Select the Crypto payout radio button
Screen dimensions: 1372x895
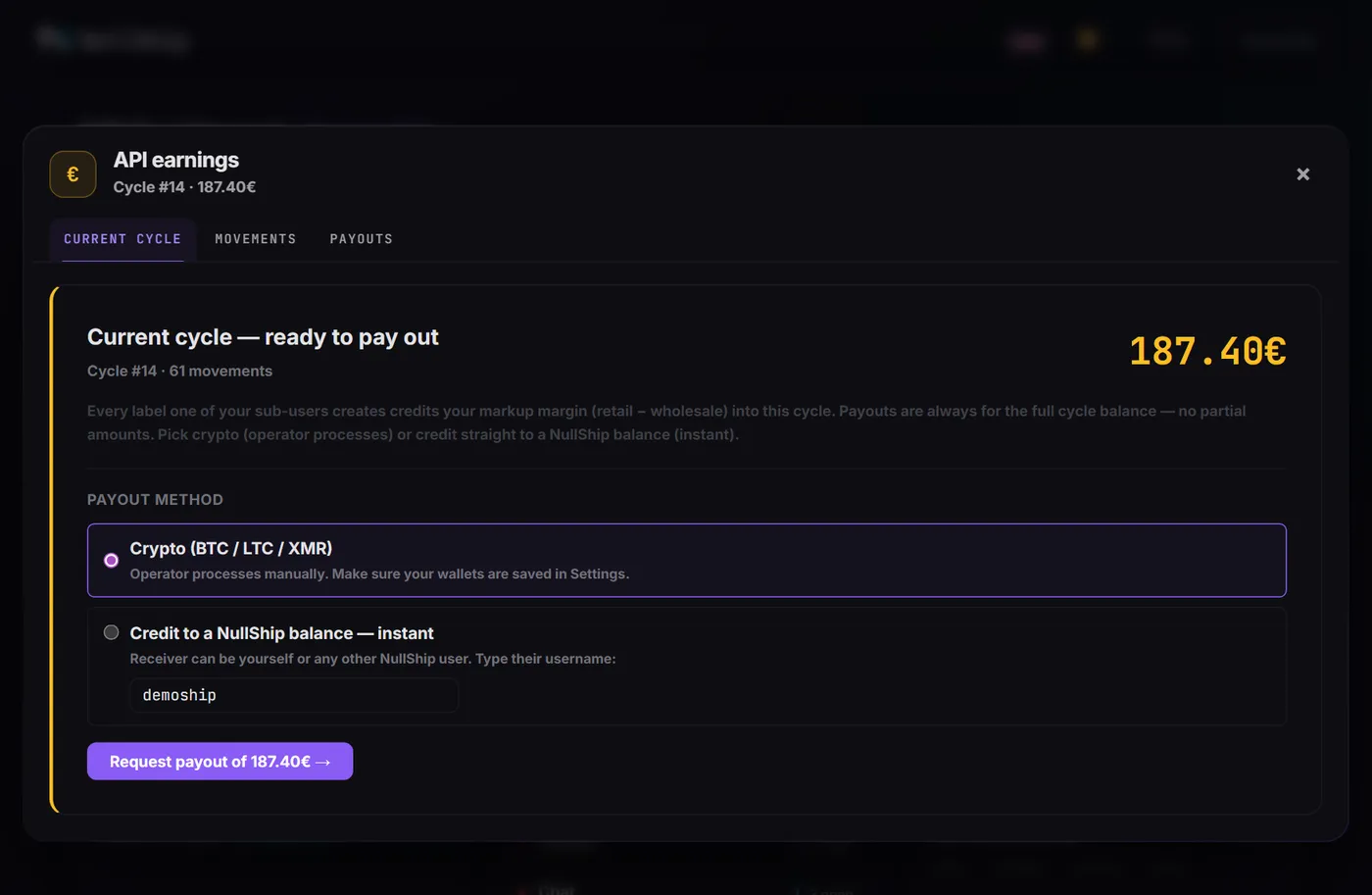click(112, 561)
